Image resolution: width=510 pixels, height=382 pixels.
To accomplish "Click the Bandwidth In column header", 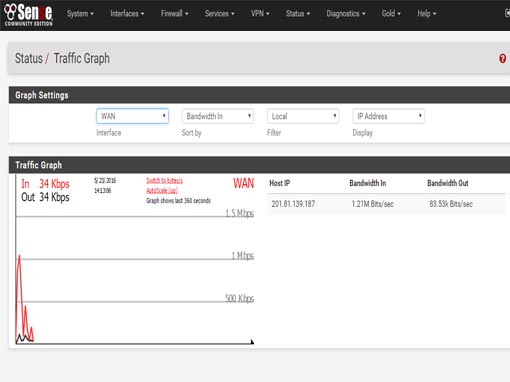I will pyautogui.click(x=368, y=183).
